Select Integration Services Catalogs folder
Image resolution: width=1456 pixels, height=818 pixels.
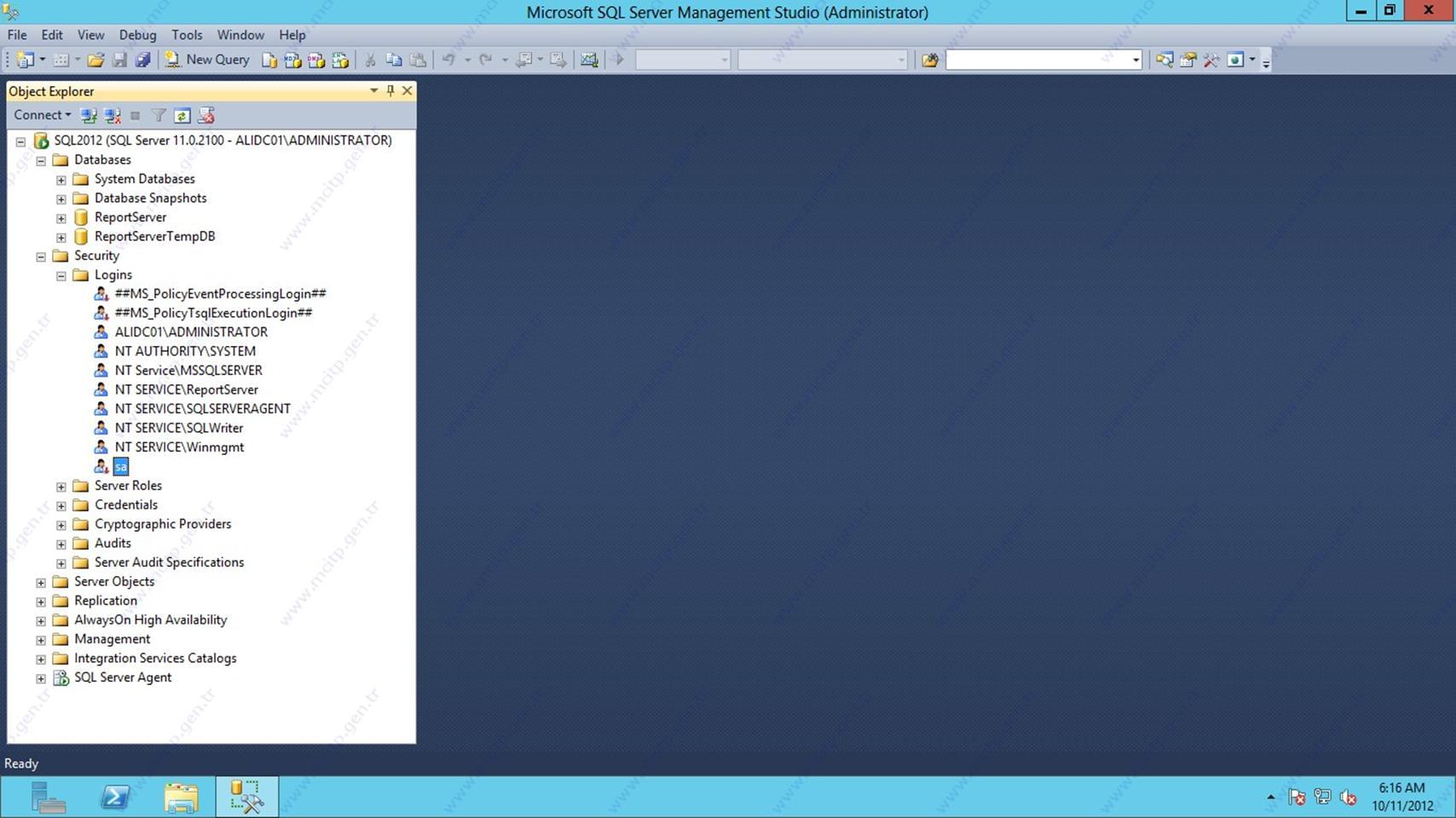(x=155, y=658)
